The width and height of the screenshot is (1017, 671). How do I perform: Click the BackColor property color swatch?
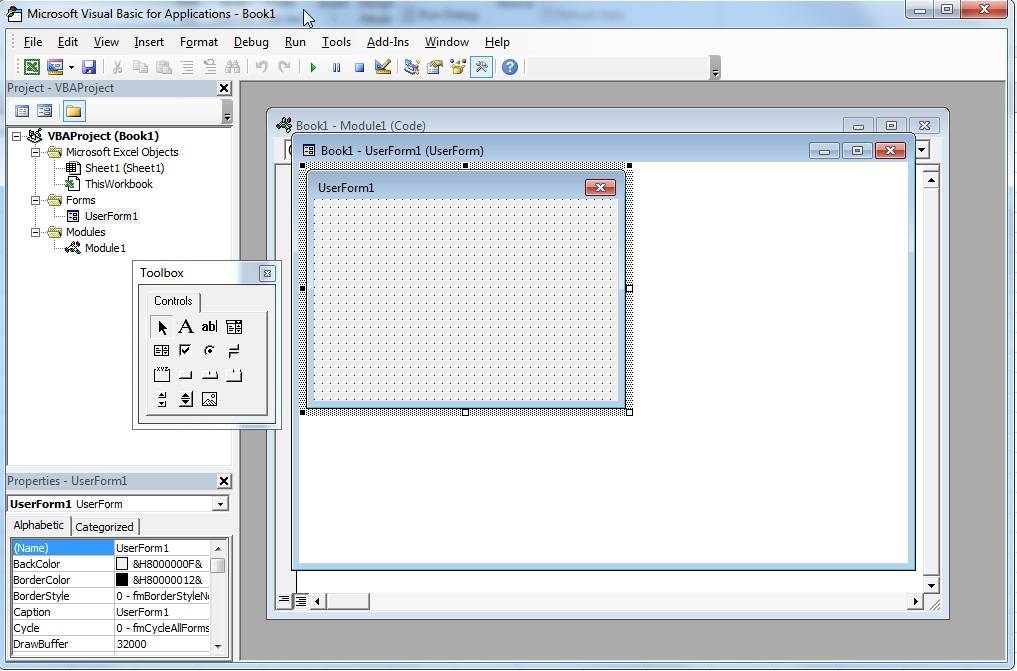122,564
